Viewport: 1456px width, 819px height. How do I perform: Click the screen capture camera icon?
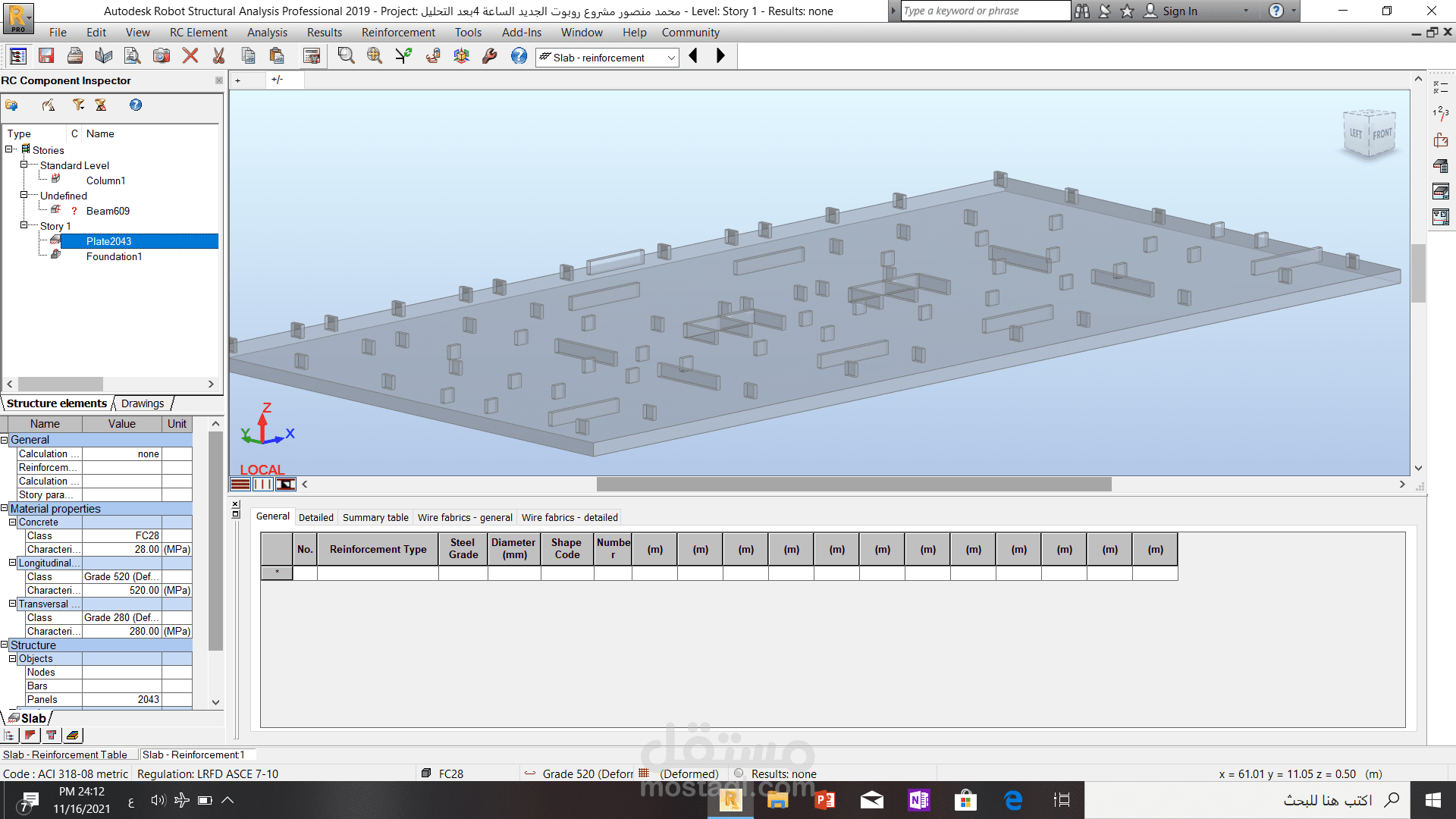coord(162,56)
